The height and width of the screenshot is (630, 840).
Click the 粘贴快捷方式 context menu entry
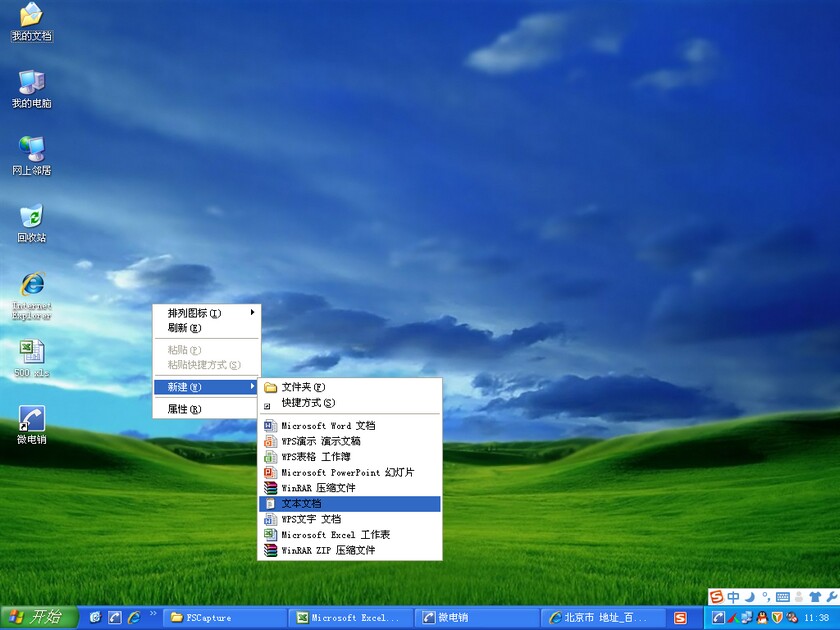(x=207, y=365)
